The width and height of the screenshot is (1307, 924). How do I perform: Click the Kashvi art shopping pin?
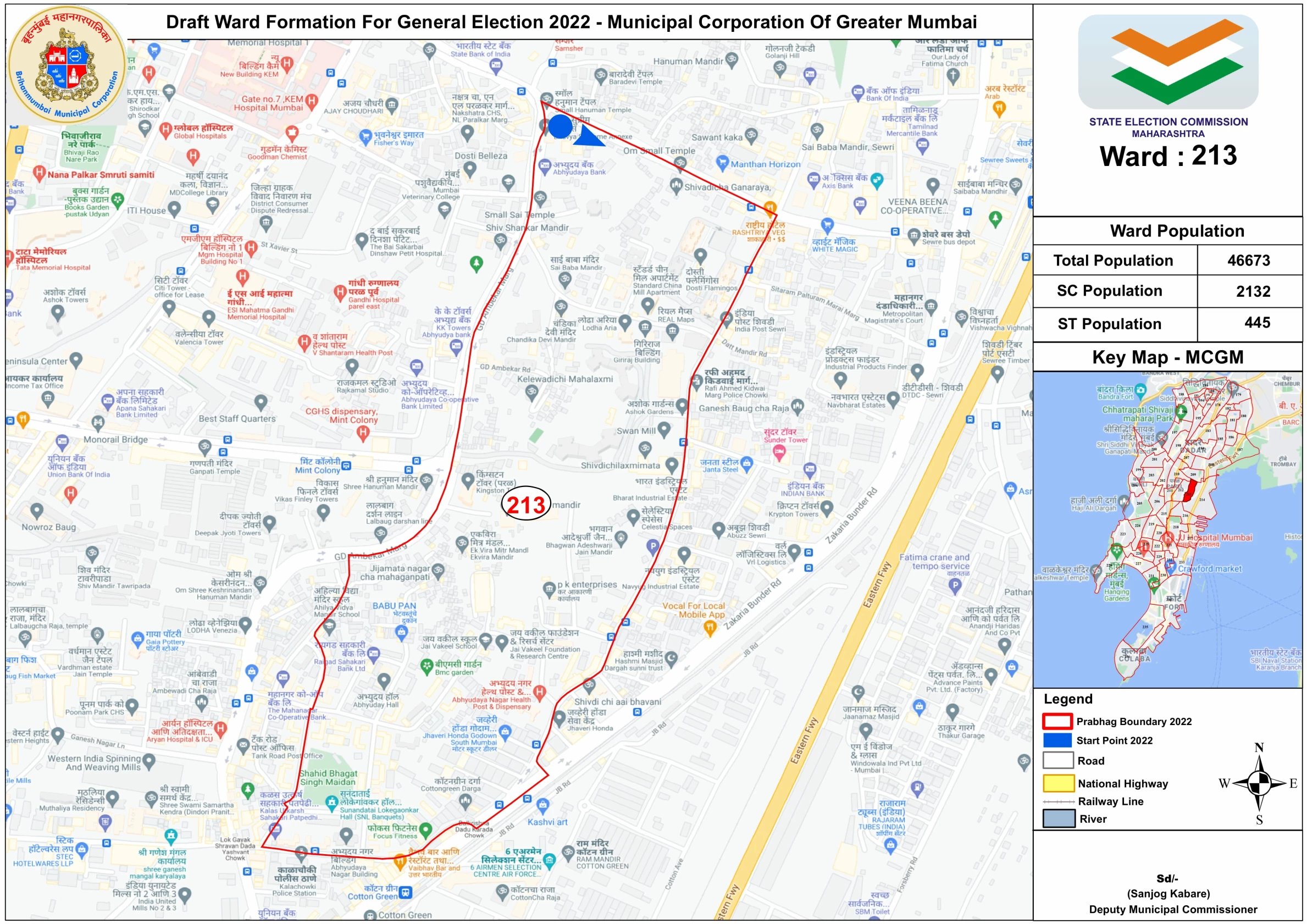tap(542, 805)
